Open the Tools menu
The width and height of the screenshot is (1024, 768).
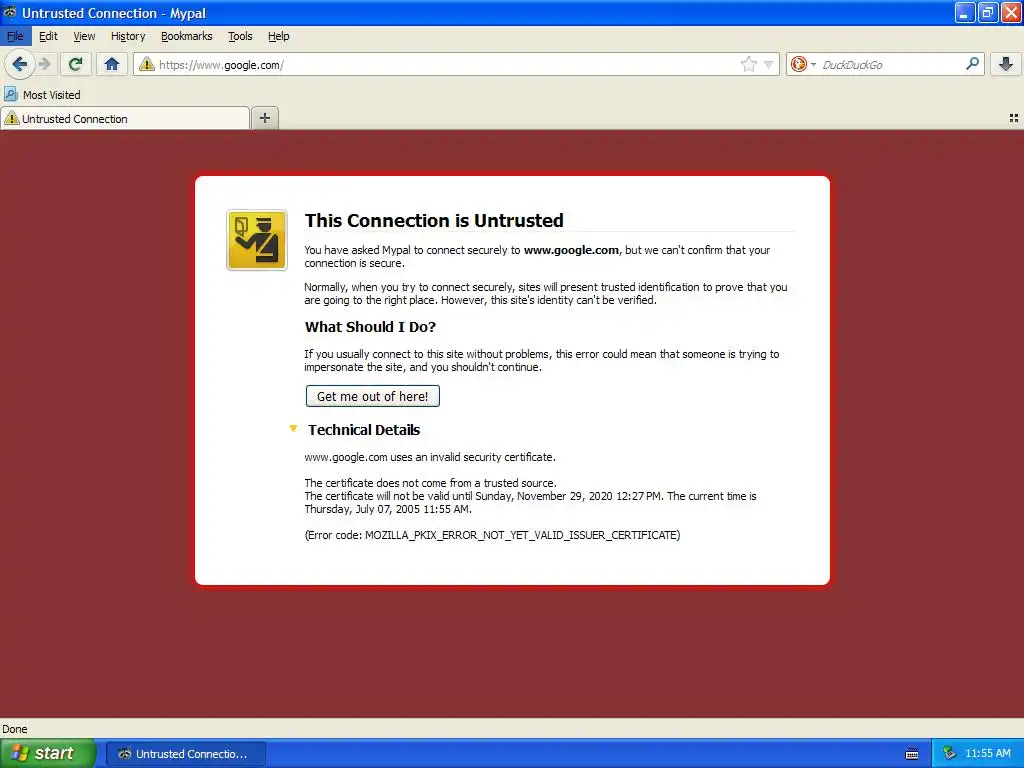coord(240,37)
